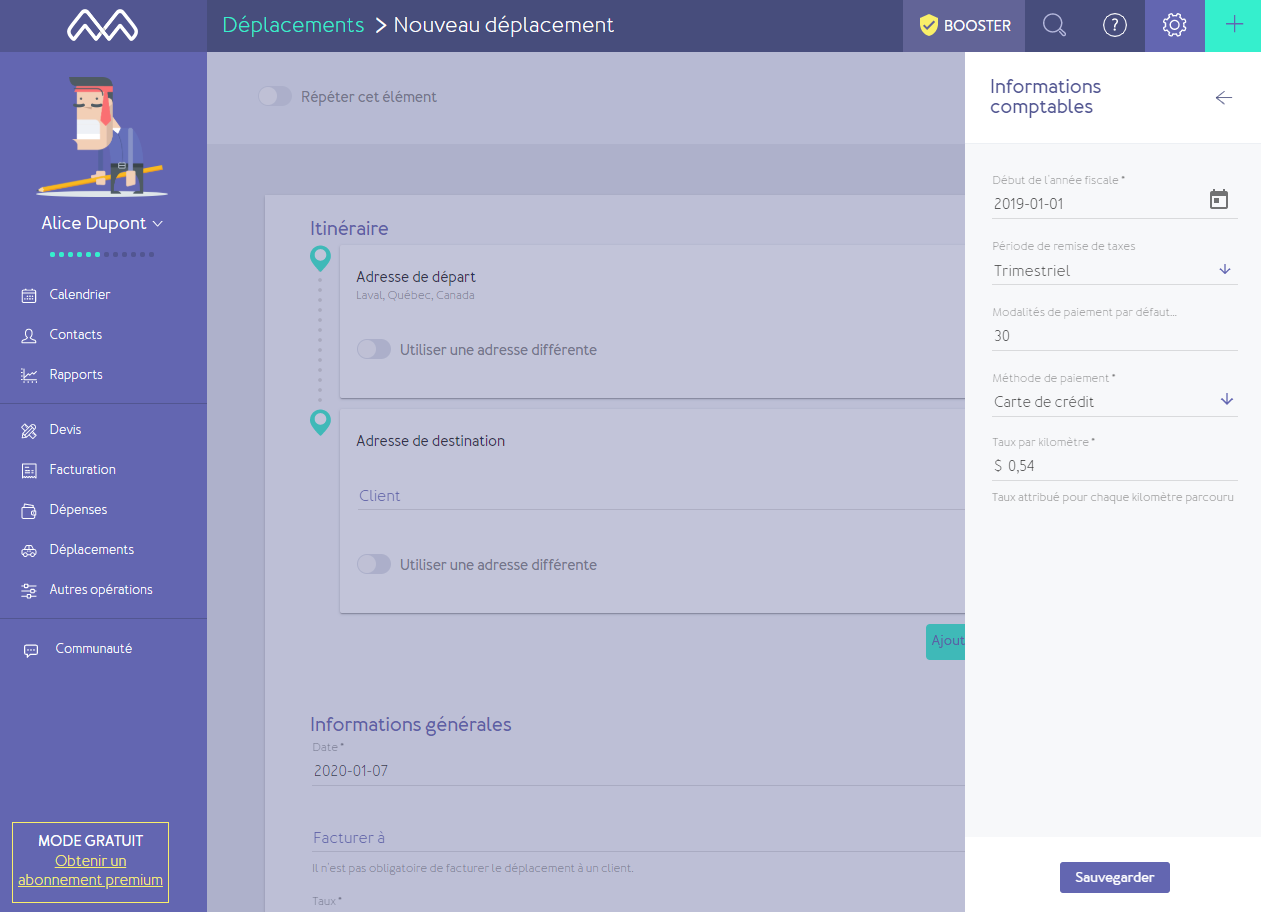Click the Sauvegarder button
Screen dimensions: 1261x912
[x=1114, y=877]
